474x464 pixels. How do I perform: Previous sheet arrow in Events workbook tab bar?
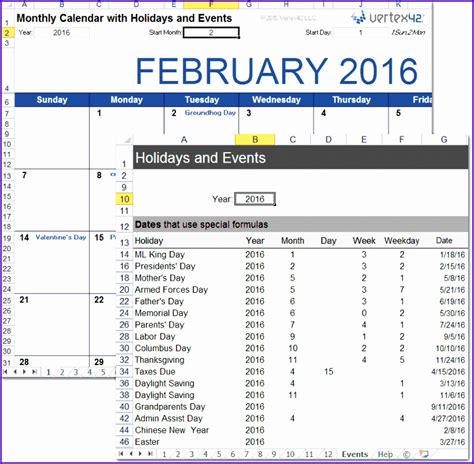click(x=131, y=454)
